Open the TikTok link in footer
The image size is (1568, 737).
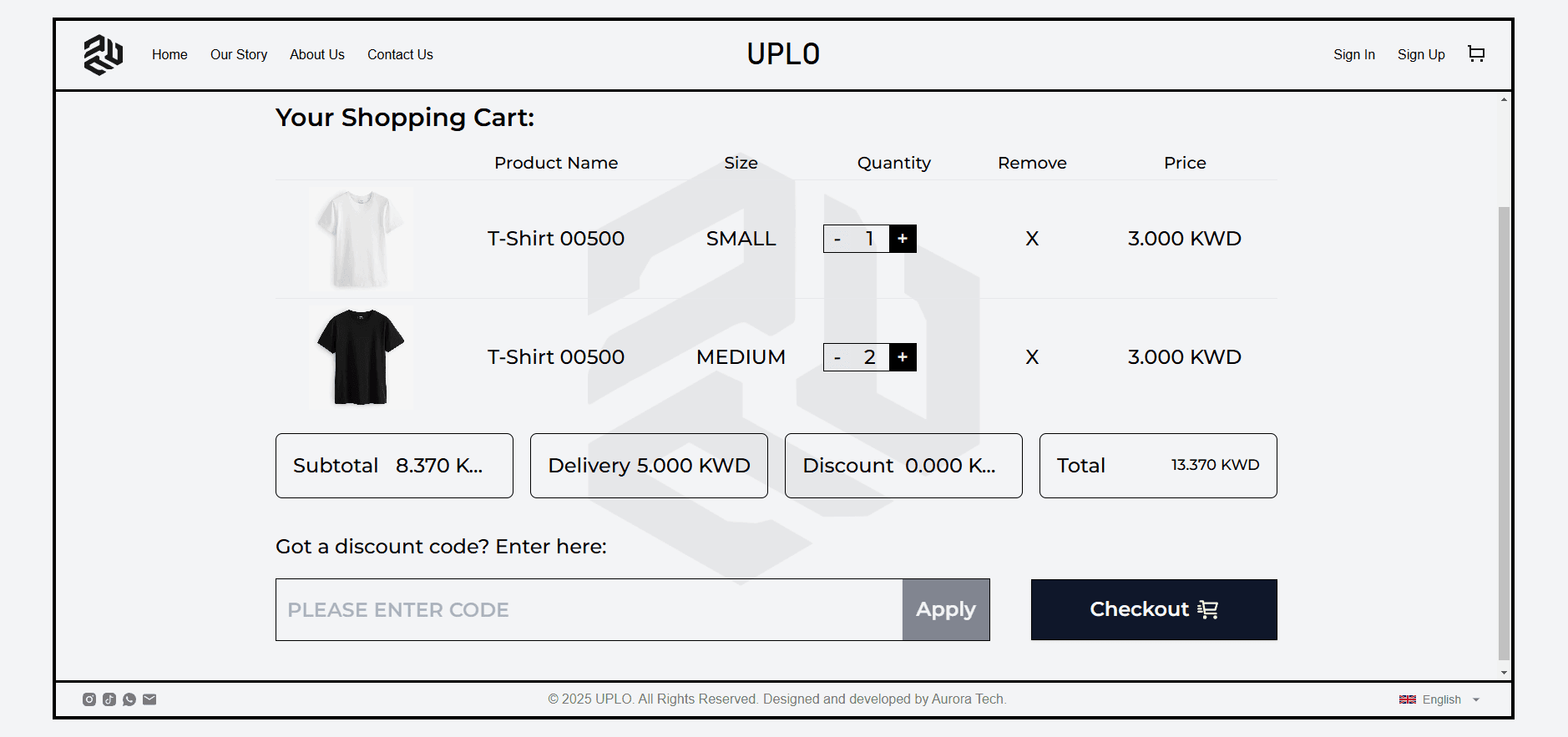109,699
